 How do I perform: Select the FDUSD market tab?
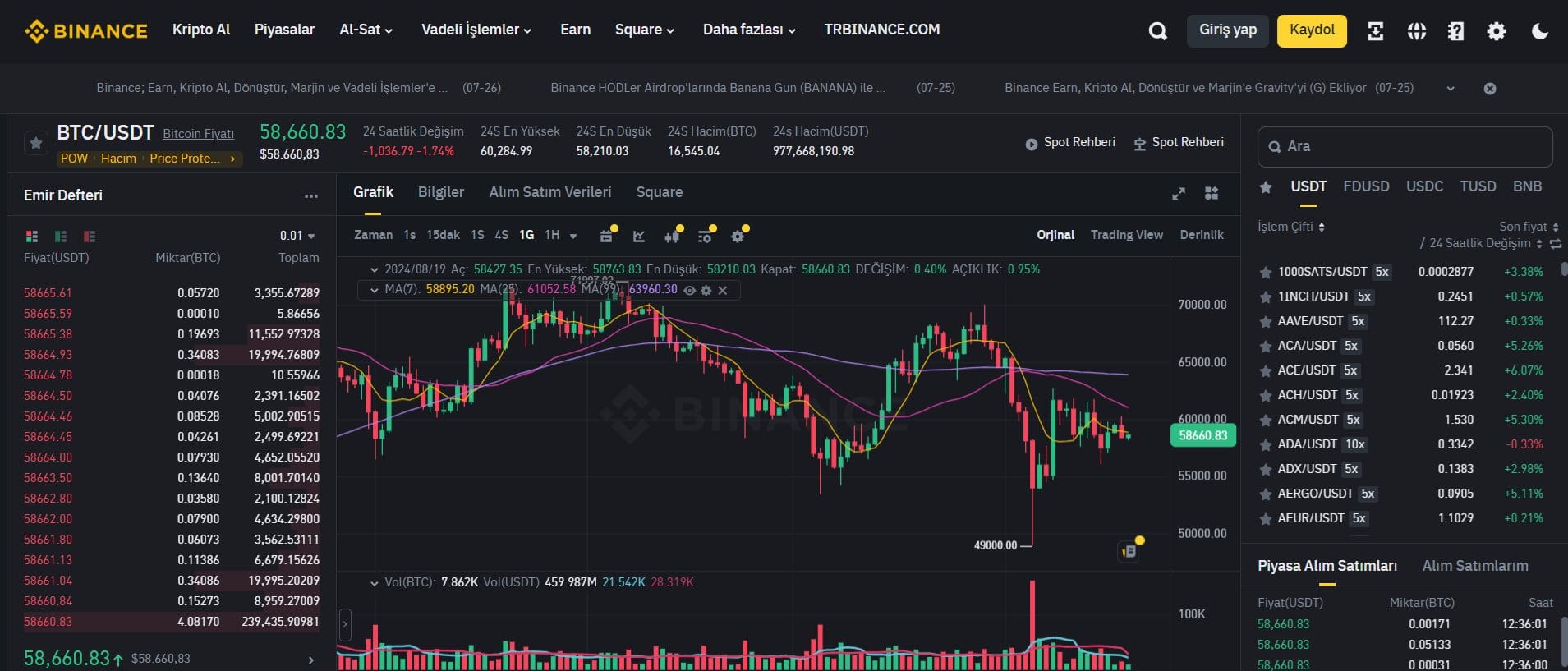pyautogui.click(x=1366, y=186)
